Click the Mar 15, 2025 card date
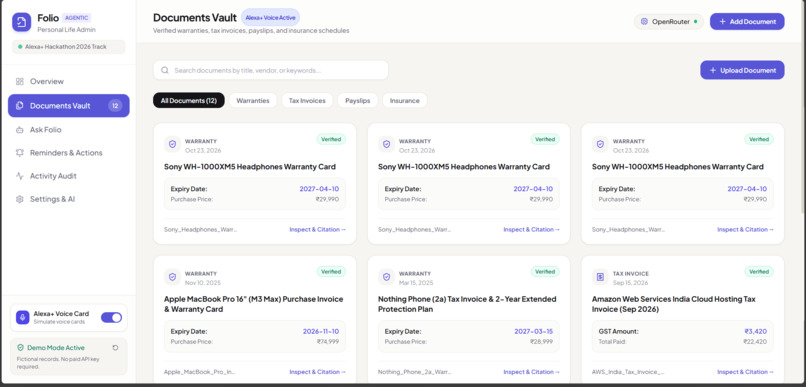The height and width of the screenshot is (387, 806). [416, 283]
